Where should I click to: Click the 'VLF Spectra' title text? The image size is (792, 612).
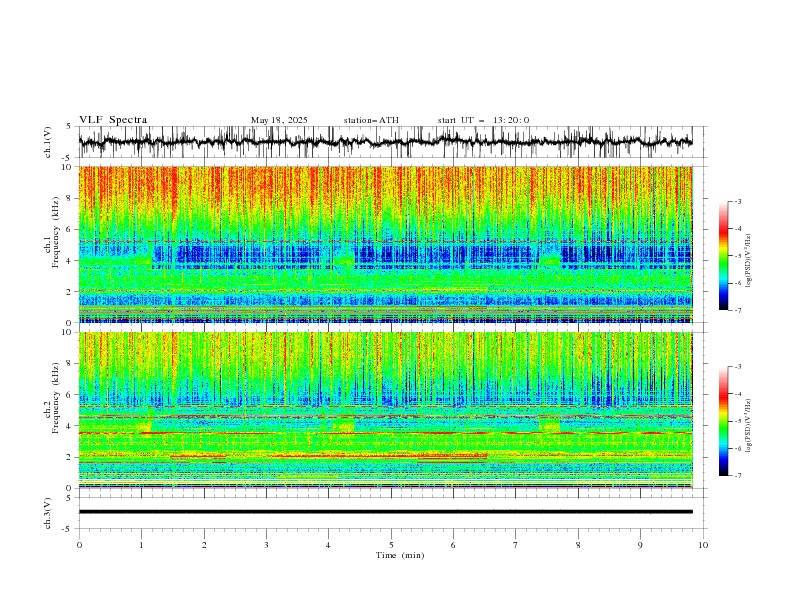pyautogui.click(x=113, y=120)
